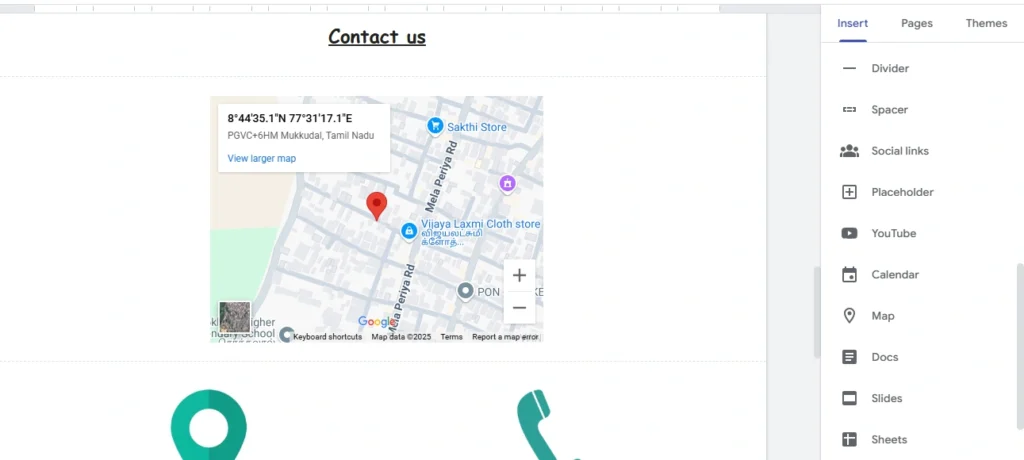Click the red location marker on map
1024x460 pixels.
tap(376, 205)
